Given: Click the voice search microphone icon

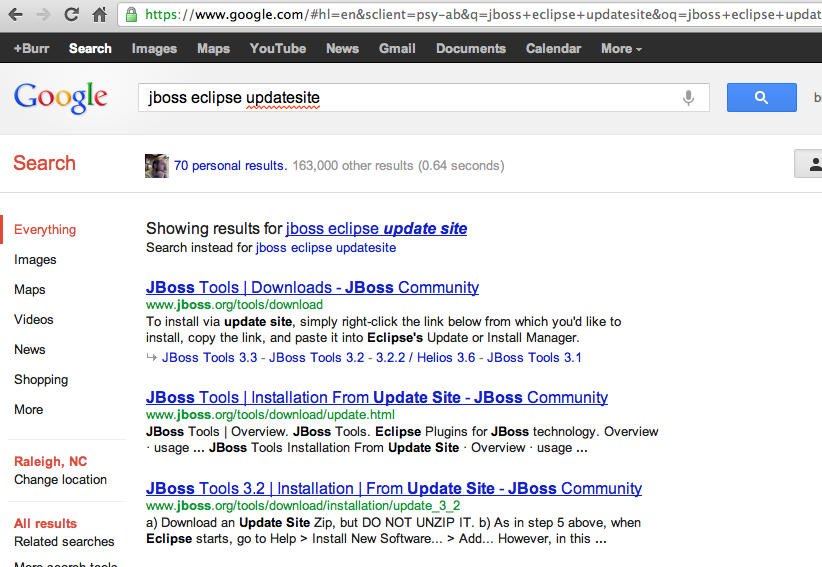Looking at the screenshot, I should pyautogui.click(x=688, y=97).
